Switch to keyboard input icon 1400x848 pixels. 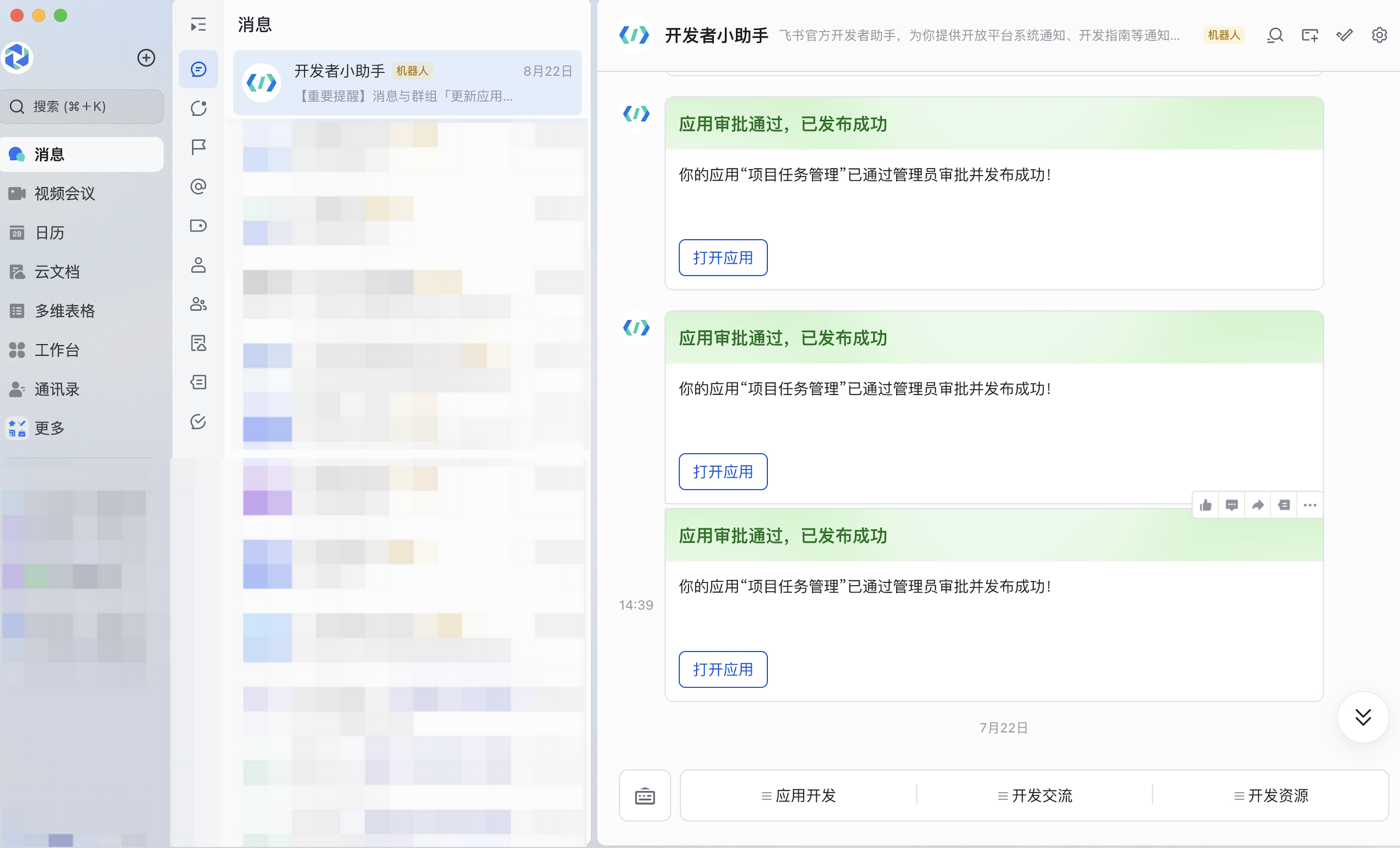click(645, 796)
